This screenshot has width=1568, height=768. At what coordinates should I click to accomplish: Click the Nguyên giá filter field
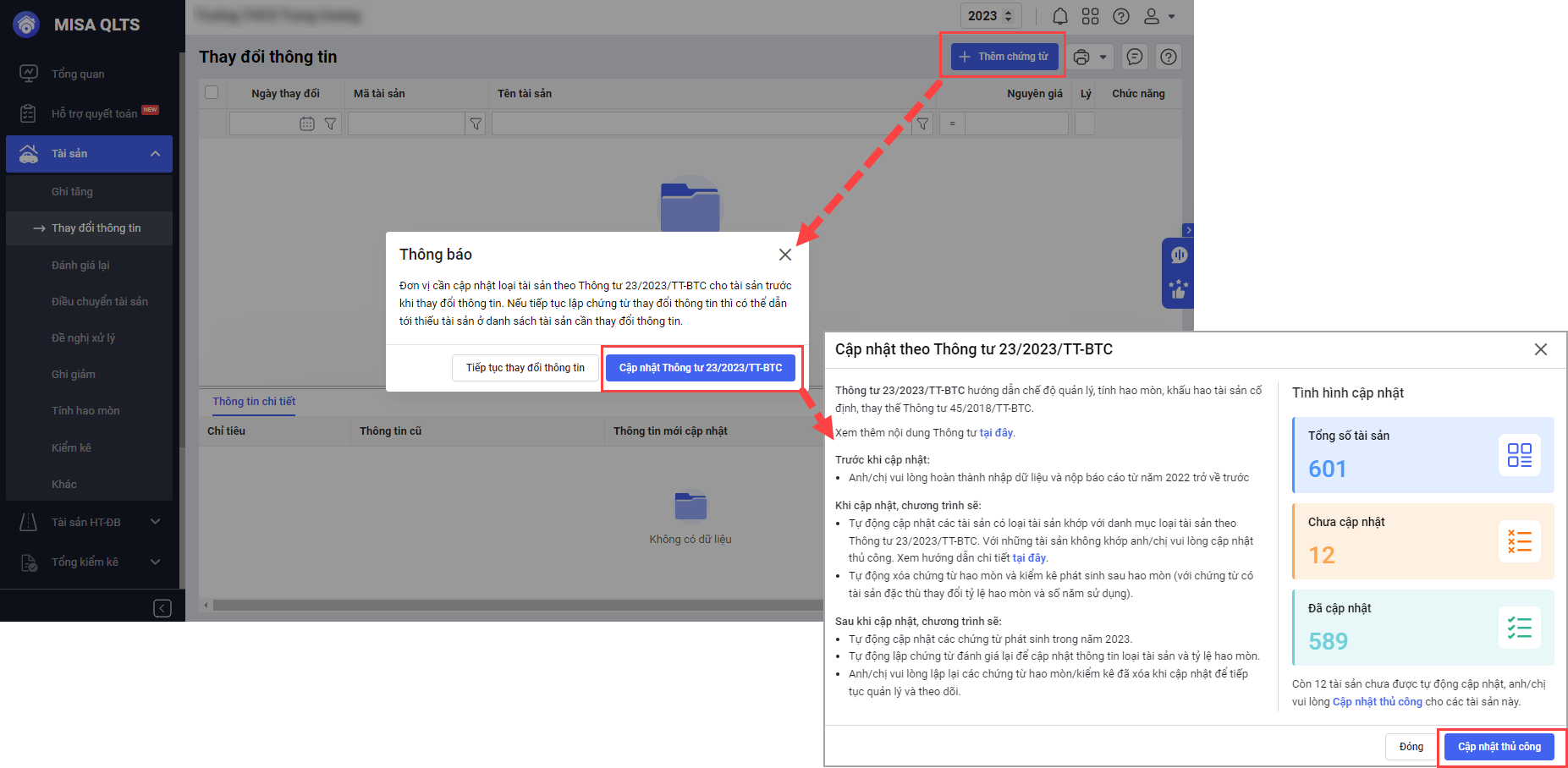(1016, 123)
